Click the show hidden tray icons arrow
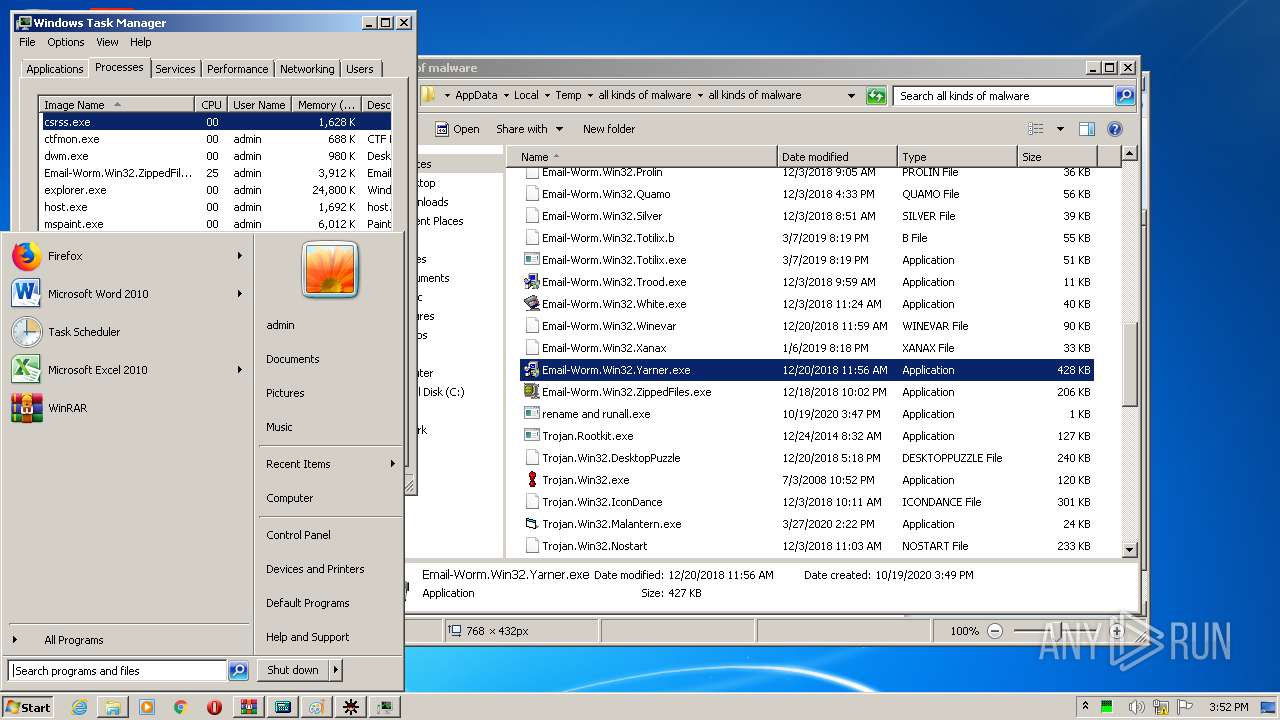The height and width of the screenshot is (720, 1280). 1085,707
